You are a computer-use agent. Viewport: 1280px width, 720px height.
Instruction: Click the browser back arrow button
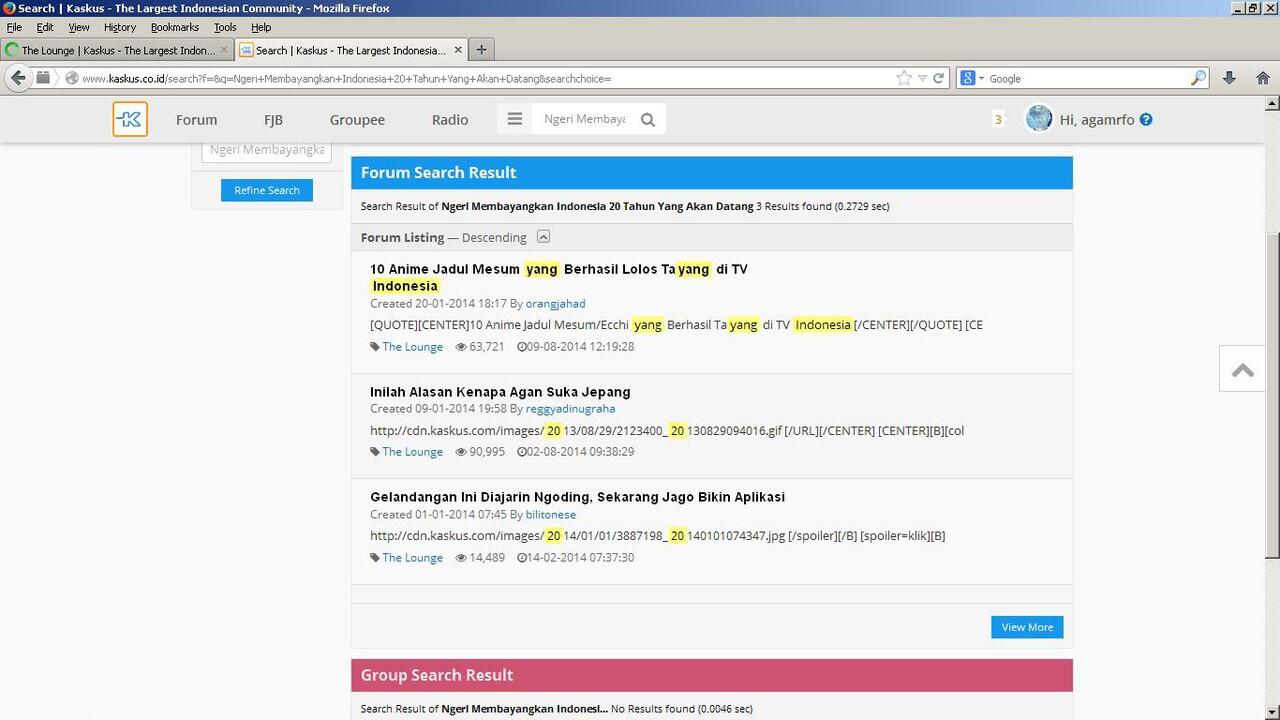click(18, 78)
